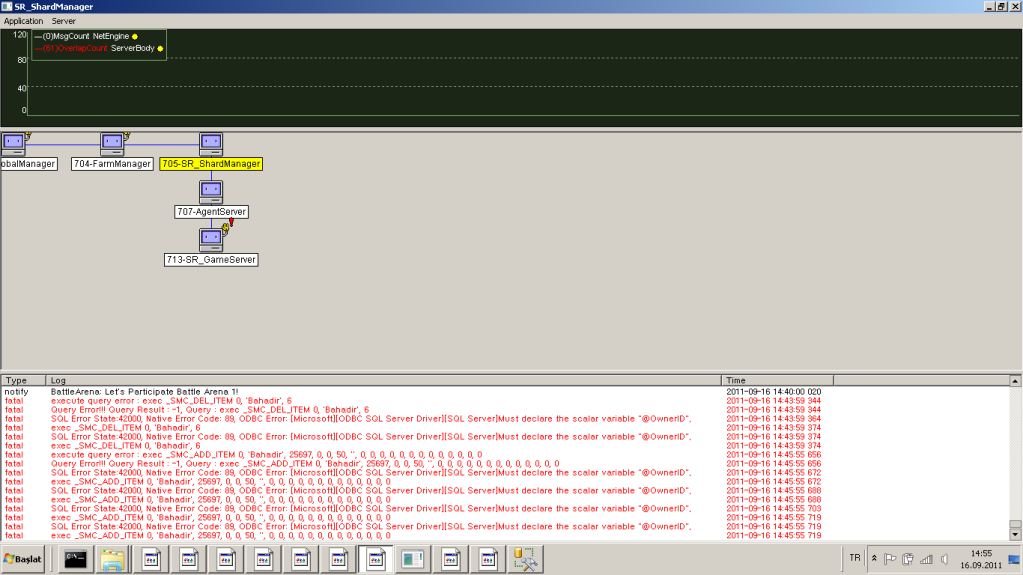This screenshot has height=575, width=1023.
Task: Select the highlighted 705-SR_ShardManager label
Action: coord(211,164)
